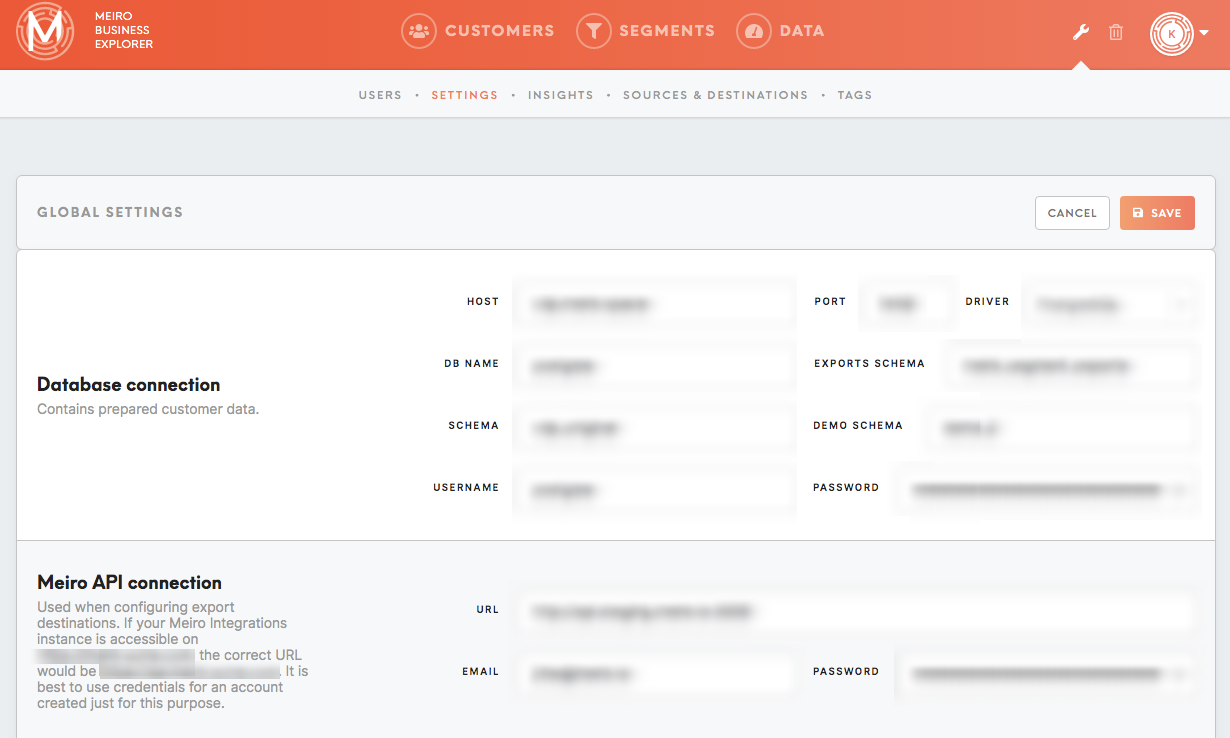Open the Driver dropdown
The width and height of the screenshot is (1230, 738).
click(x=1109, y=302)
